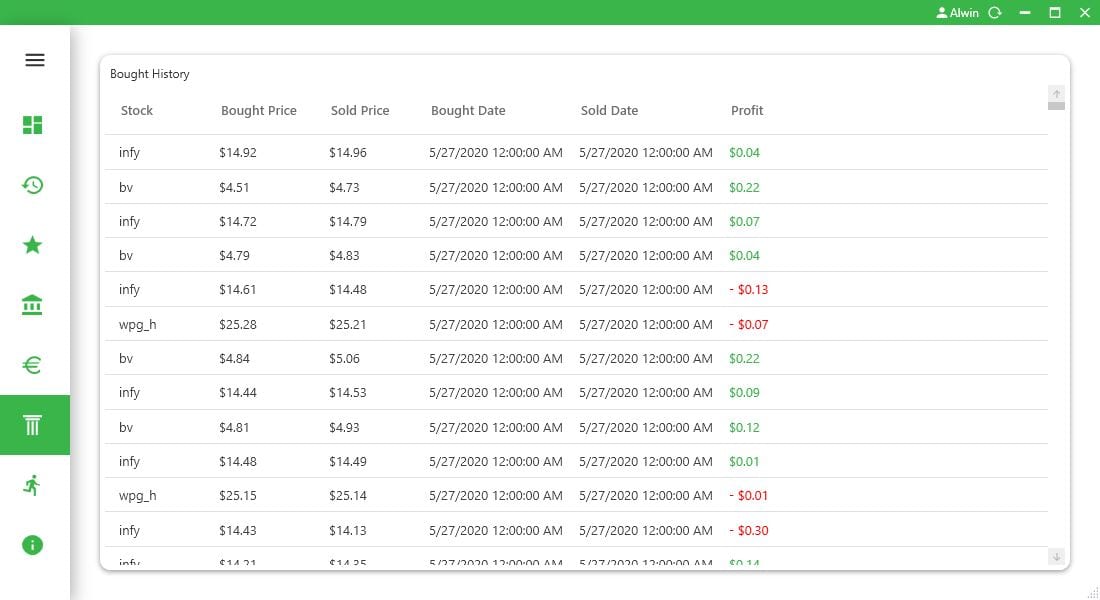Open the history clock icon
1100x600 pixels.
(32, 185)
